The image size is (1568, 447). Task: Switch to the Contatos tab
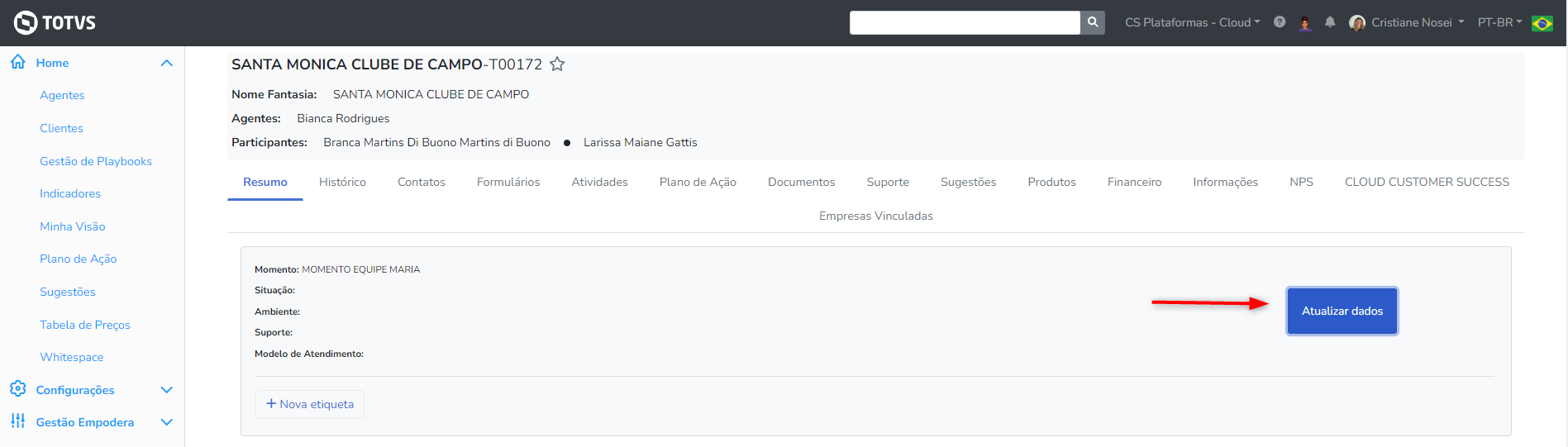coord(422,182)
